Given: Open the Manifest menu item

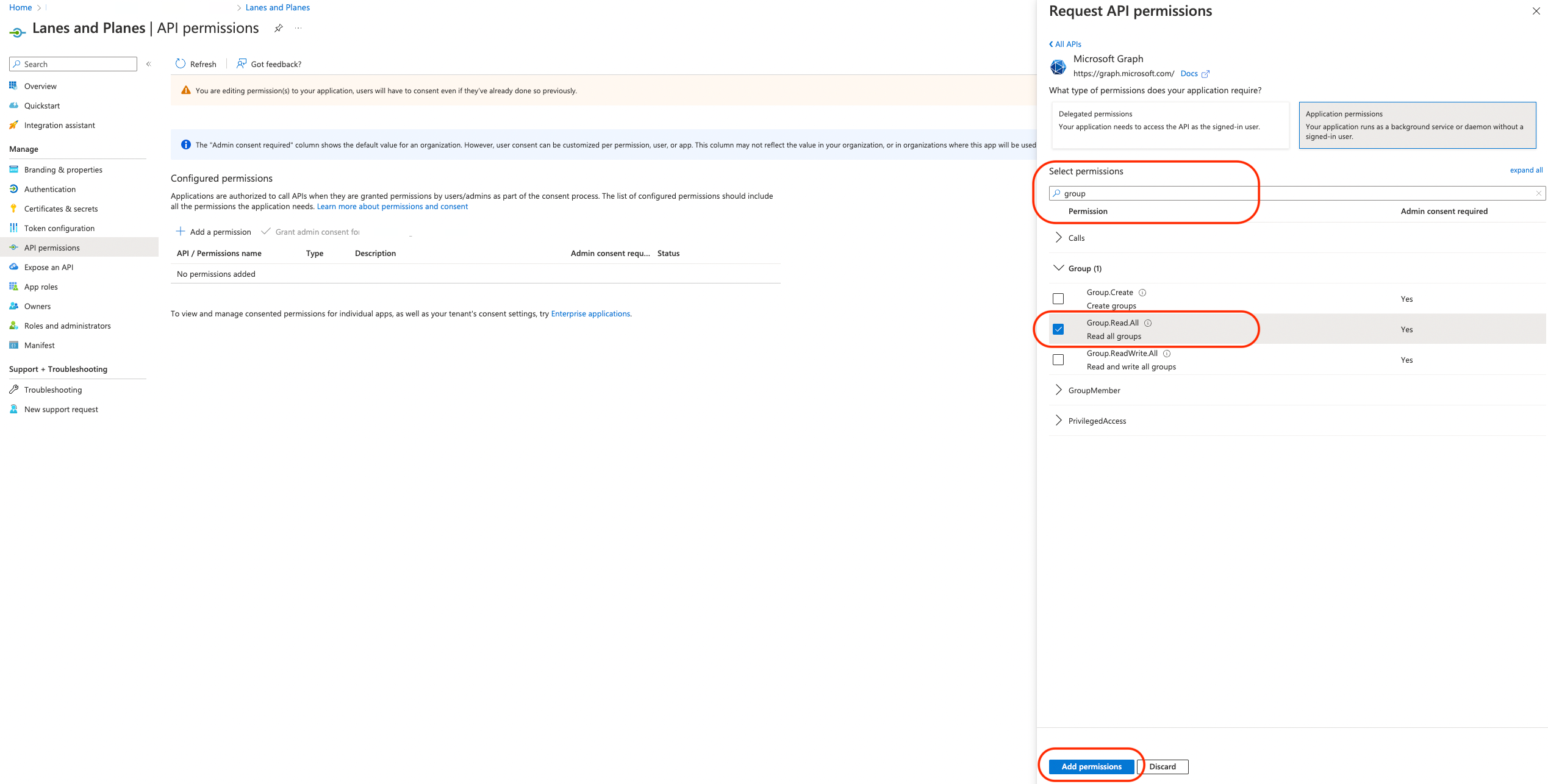Looking at the screenshot, I should (x=79, y=345).
